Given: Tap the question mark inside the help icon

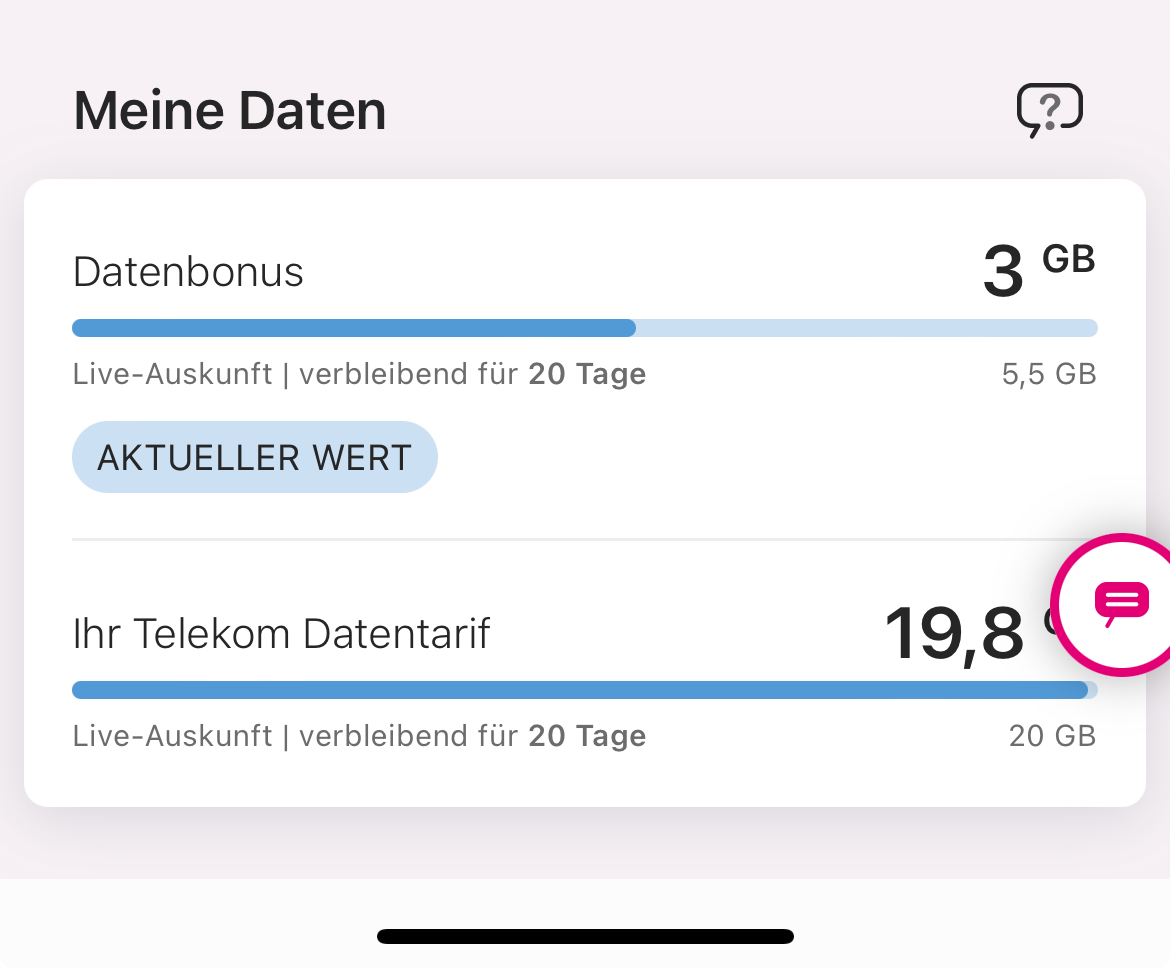Looking at the screenshot, I should [x=1050, y=109].
